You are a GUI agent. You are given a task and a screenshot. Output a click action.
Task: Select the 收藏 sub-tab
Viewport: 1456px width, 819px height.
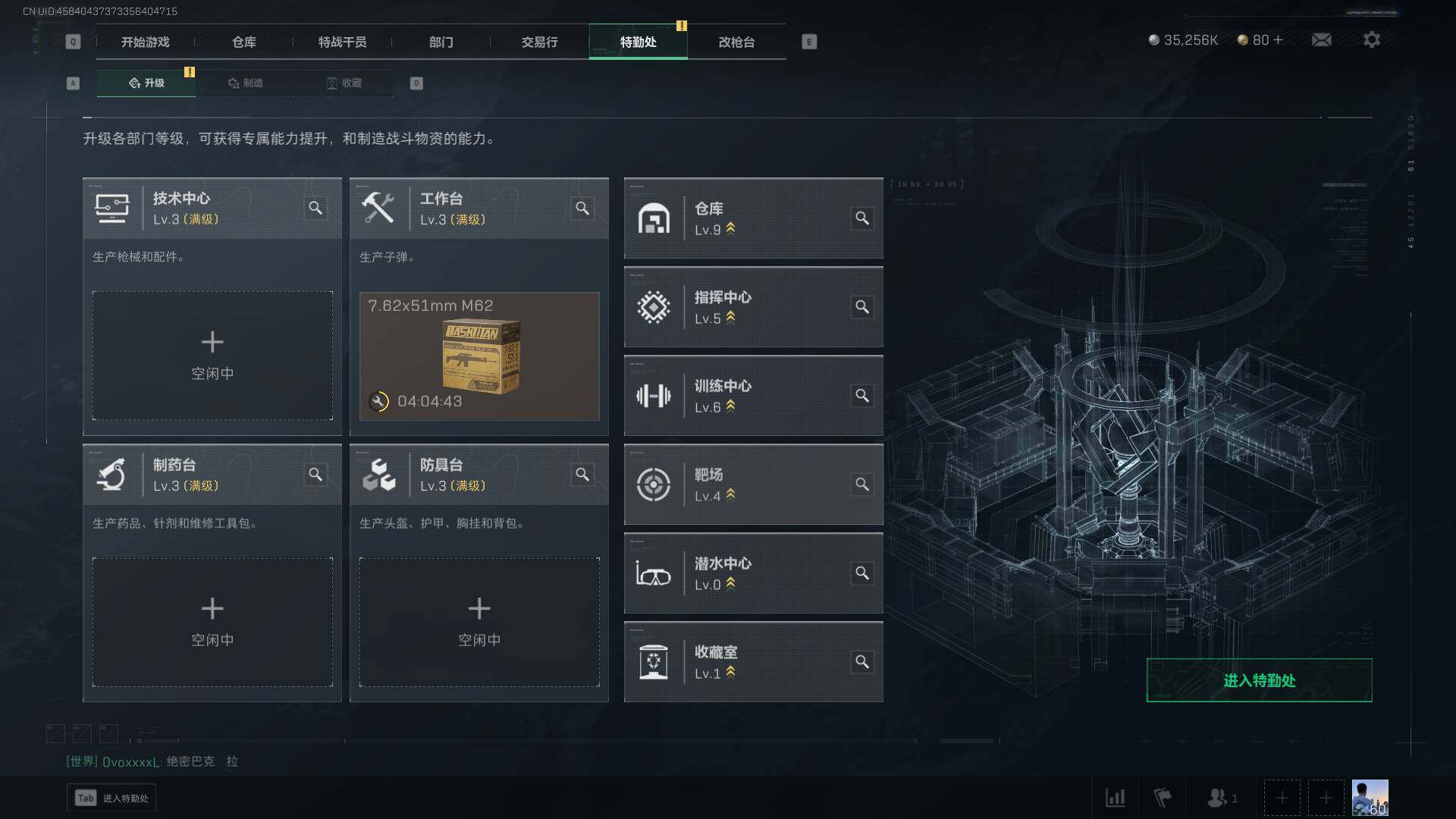pyautogui.click(x=344, y=83)
